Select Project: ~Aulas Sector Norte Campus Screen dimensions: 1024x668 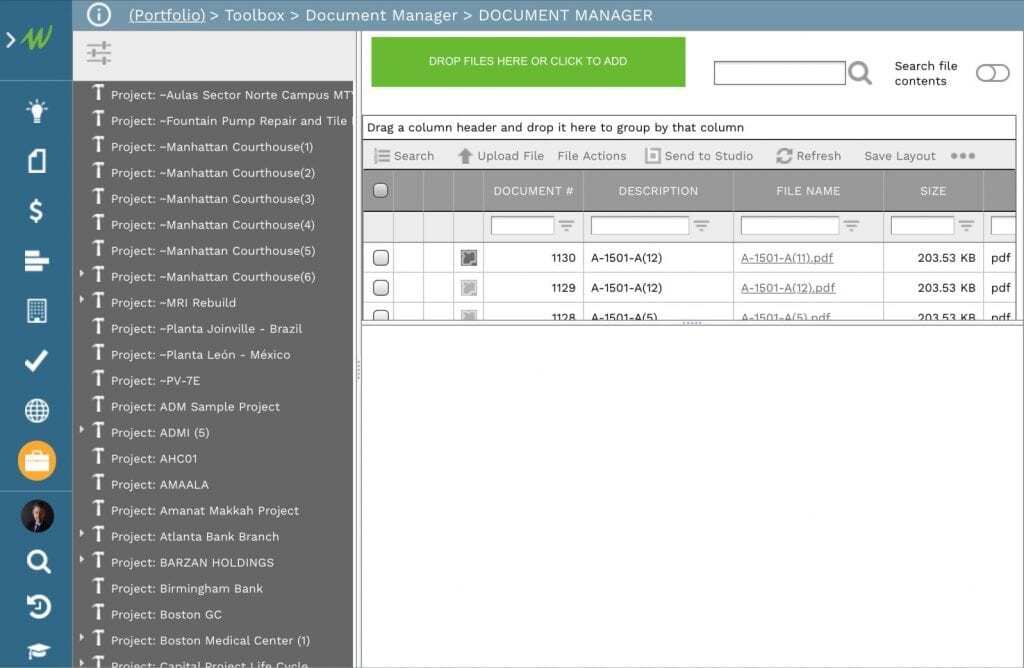(x=231, y=95)
